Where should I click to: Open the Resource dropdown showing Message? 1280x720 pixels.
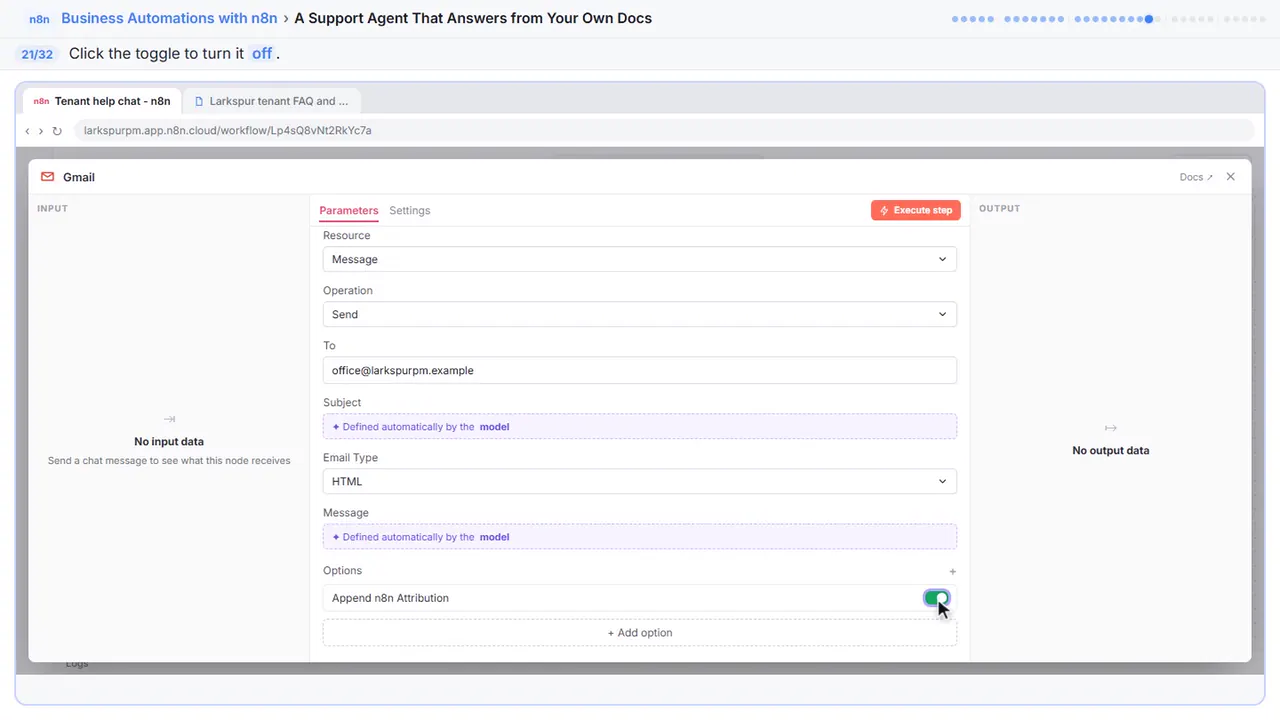point(640,259)
